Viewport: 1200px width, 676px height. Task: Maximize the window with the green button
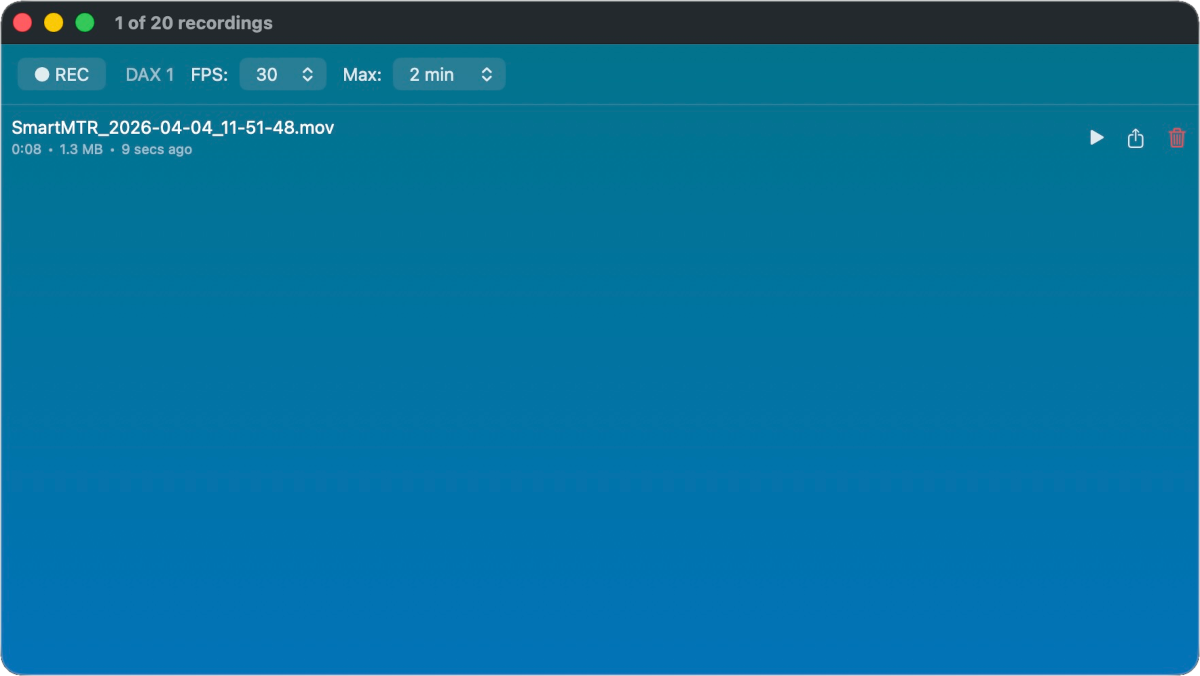point(85,22)
